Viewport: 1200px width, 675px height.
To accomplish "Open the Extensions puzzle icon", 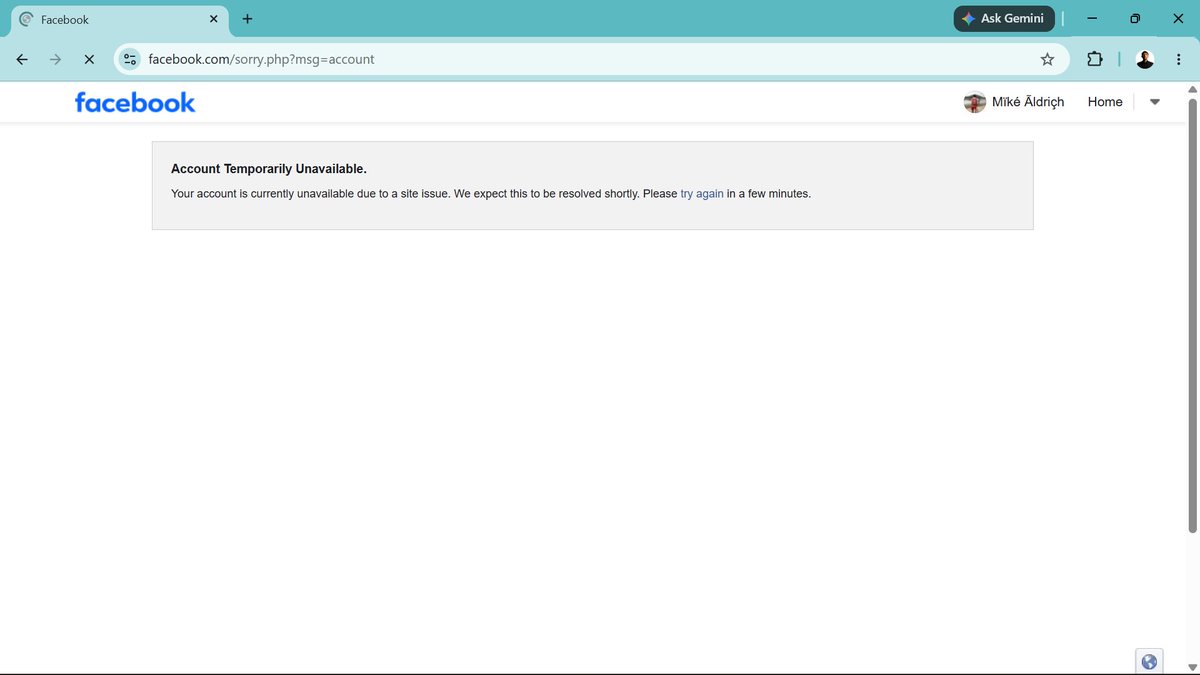I will [1095, 59].
